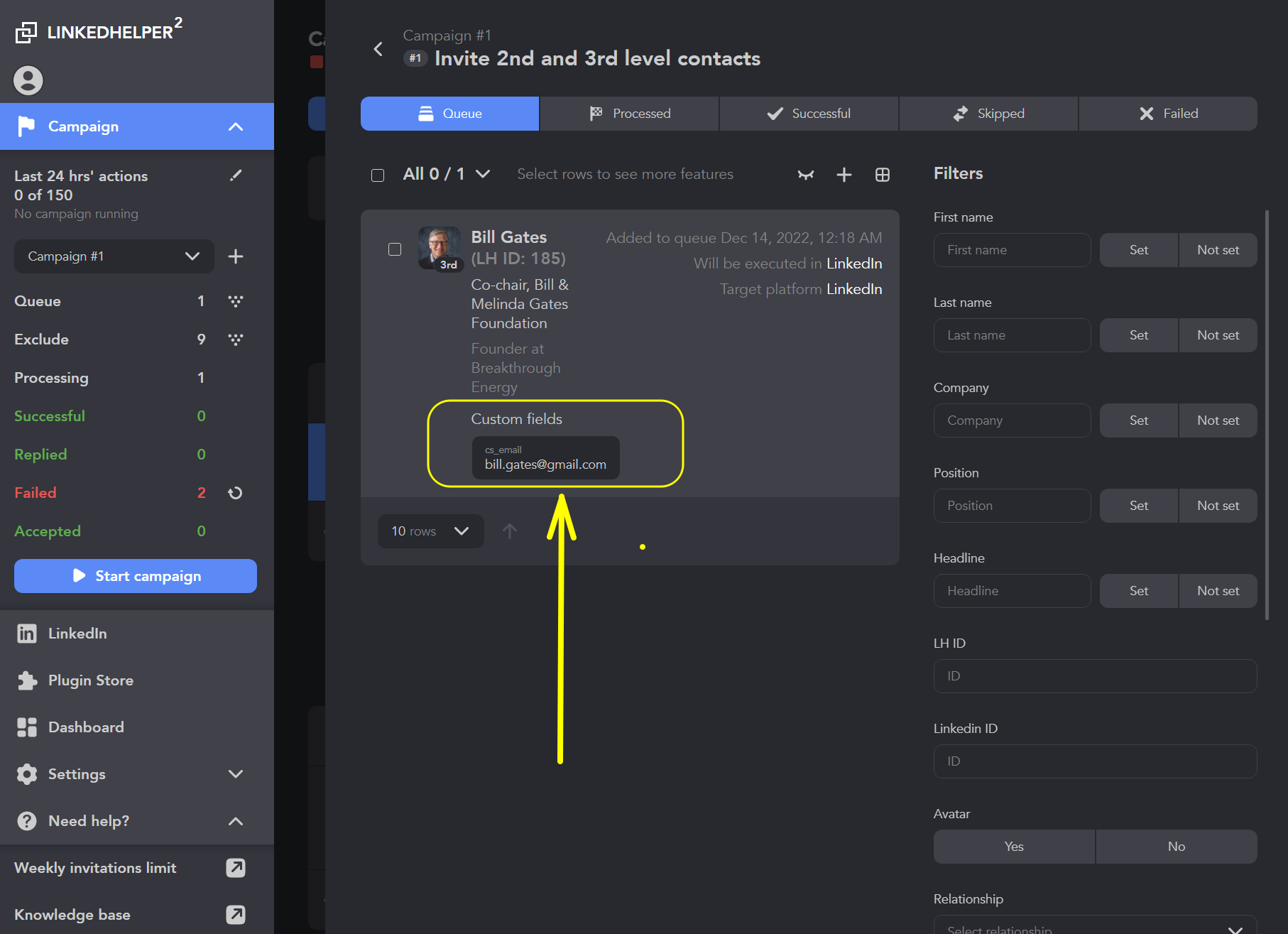Click the Bill Gates name

click(x=509, y=237)
